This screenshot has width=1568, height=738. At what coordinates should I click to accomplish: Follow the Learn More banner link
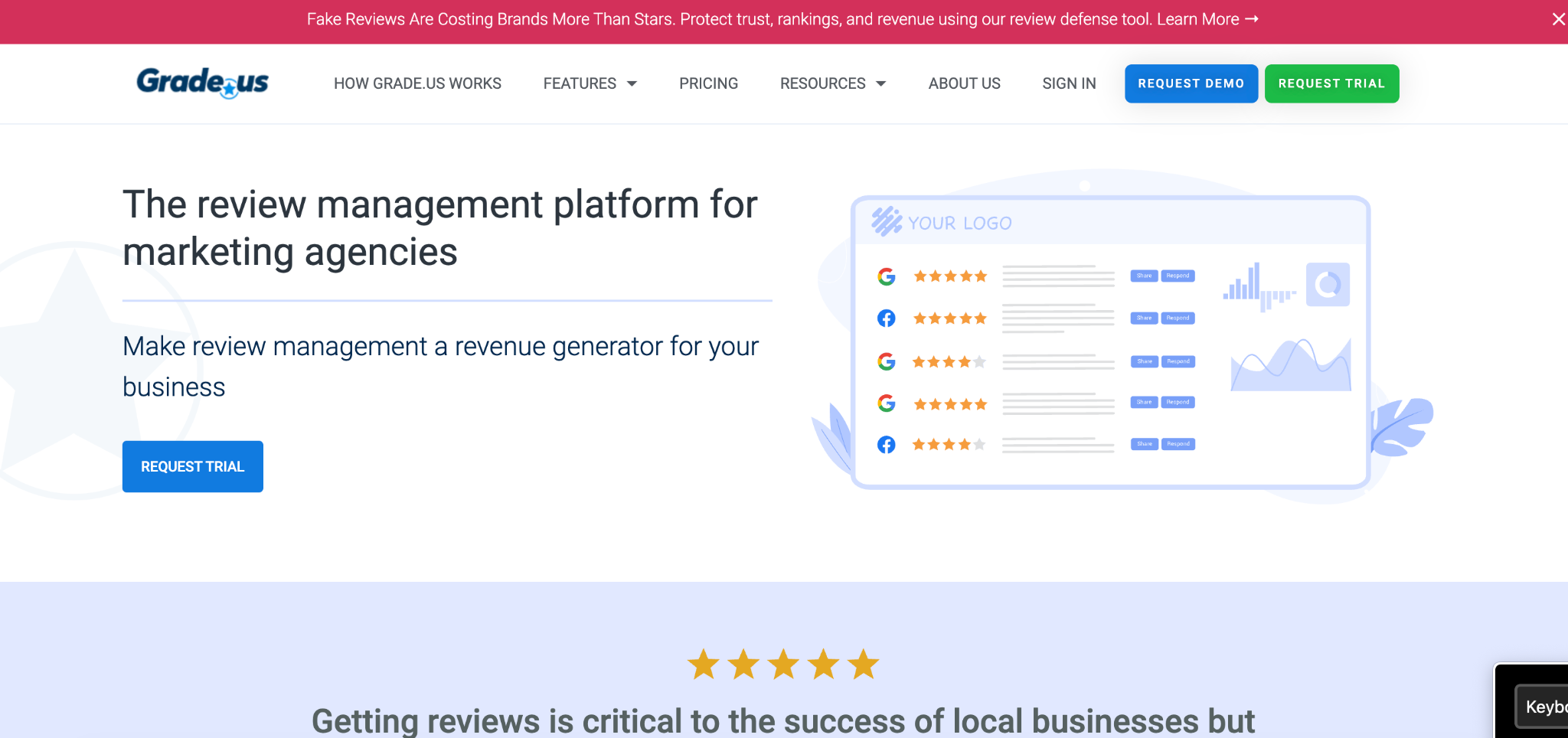(1207, 19)
